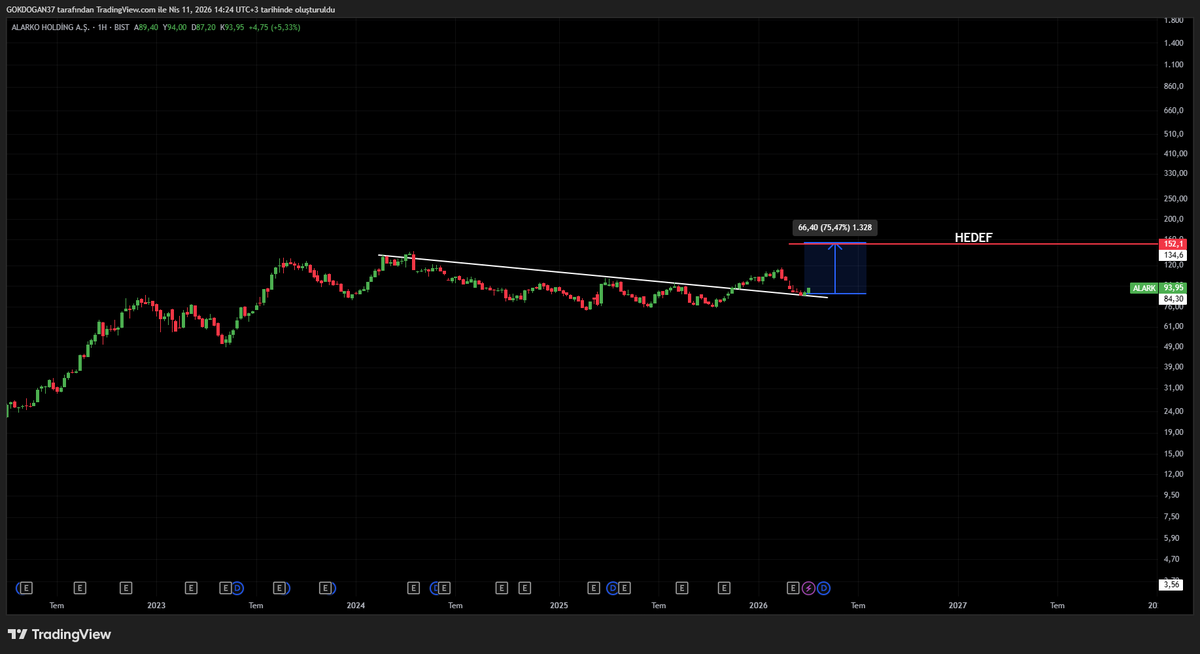Click the blue price range measurement box

pos(835,268)
